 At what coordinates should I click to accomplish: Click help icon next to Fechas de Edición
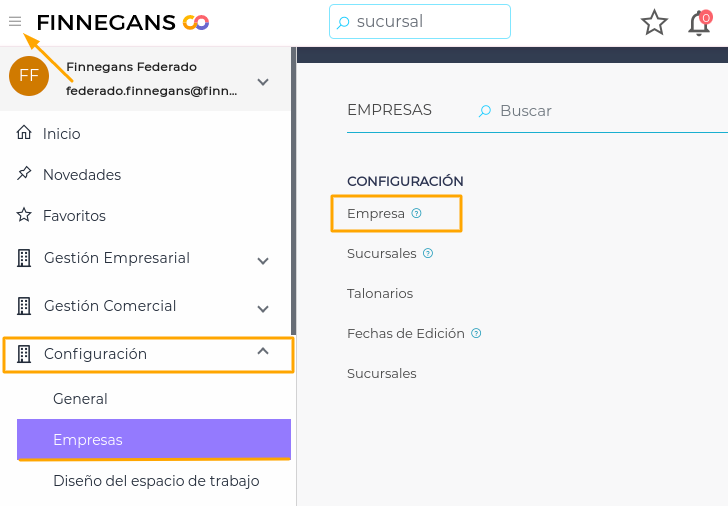pyautogui.click(x=476, y=333)
